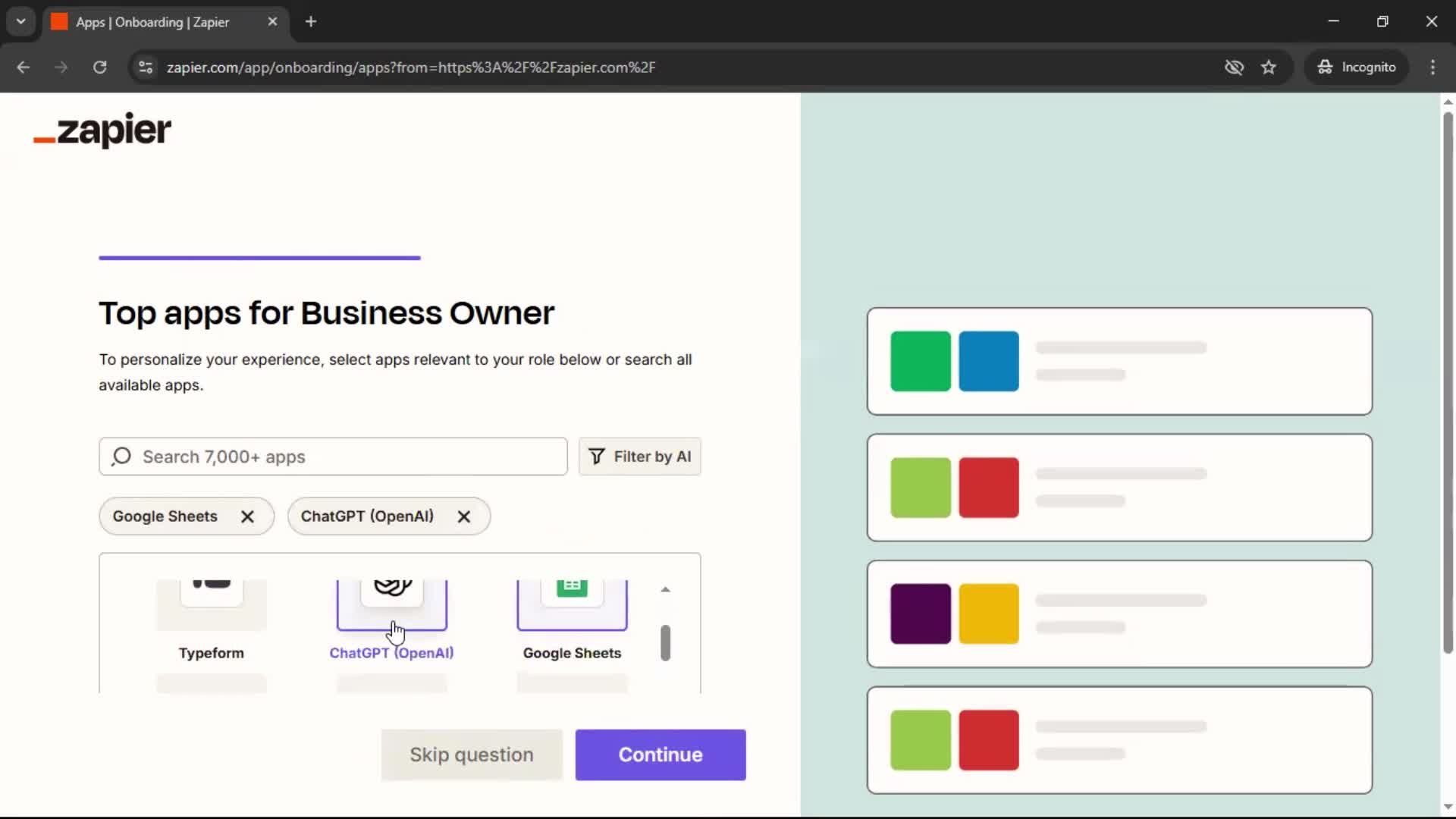Viewport: 1456px width, 819px height.
Task: Open the third-party cookies blocked icon
Action: pos(1234,67)
